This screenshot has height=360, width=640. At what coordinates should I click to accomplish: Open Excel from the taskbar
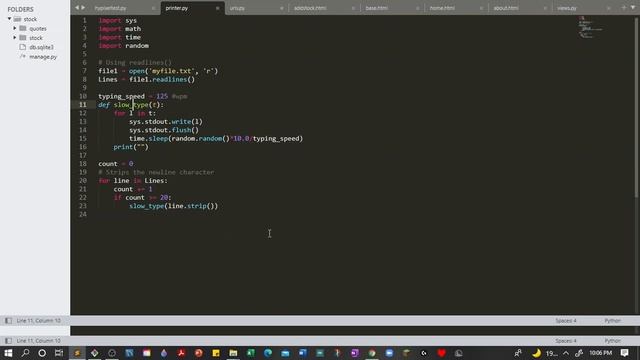click(251, 353)
